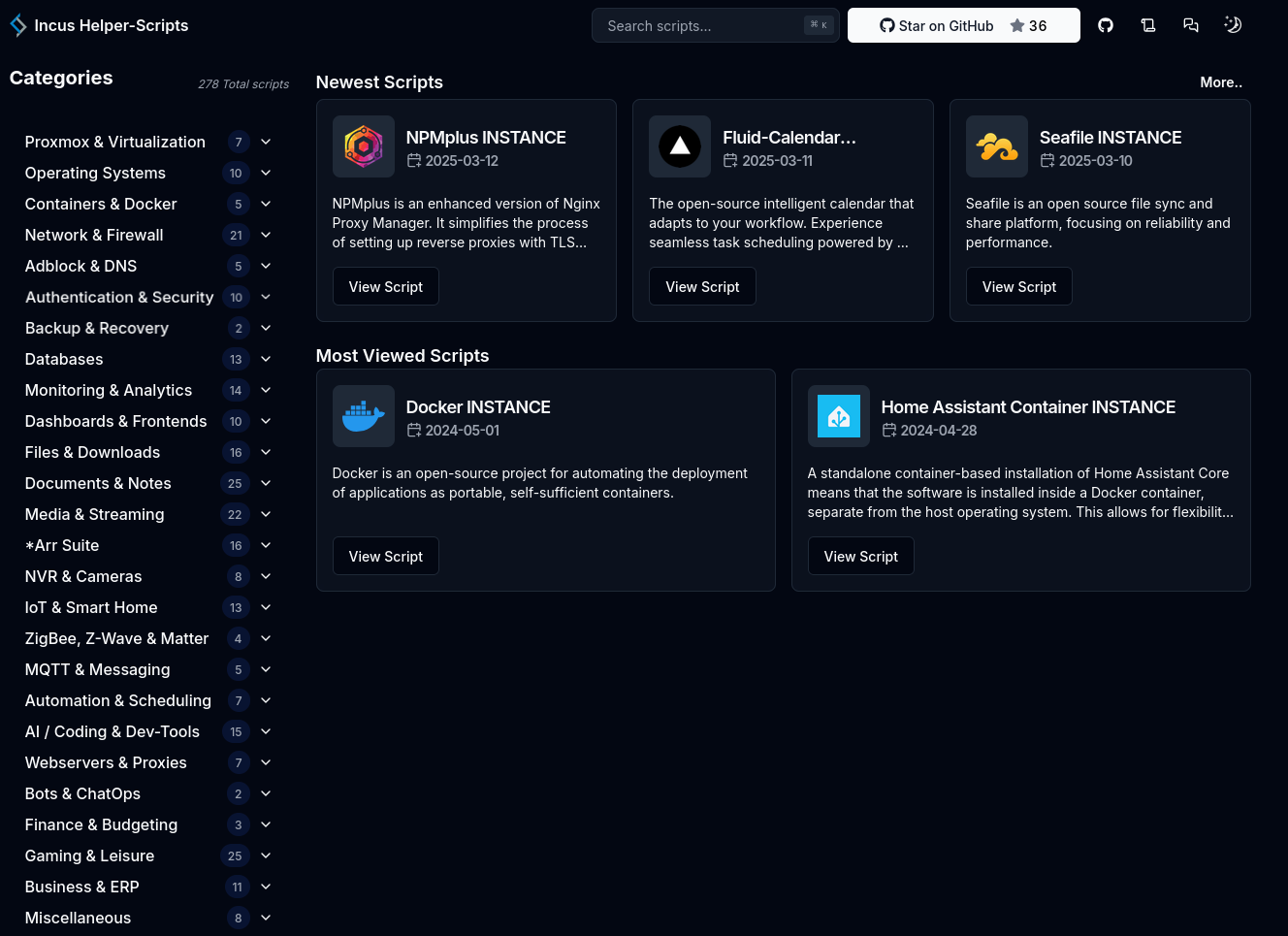This screenshot has height=936, width=1288.
Task: Click Docker INSTANCE title
Action: pos(478,407)
